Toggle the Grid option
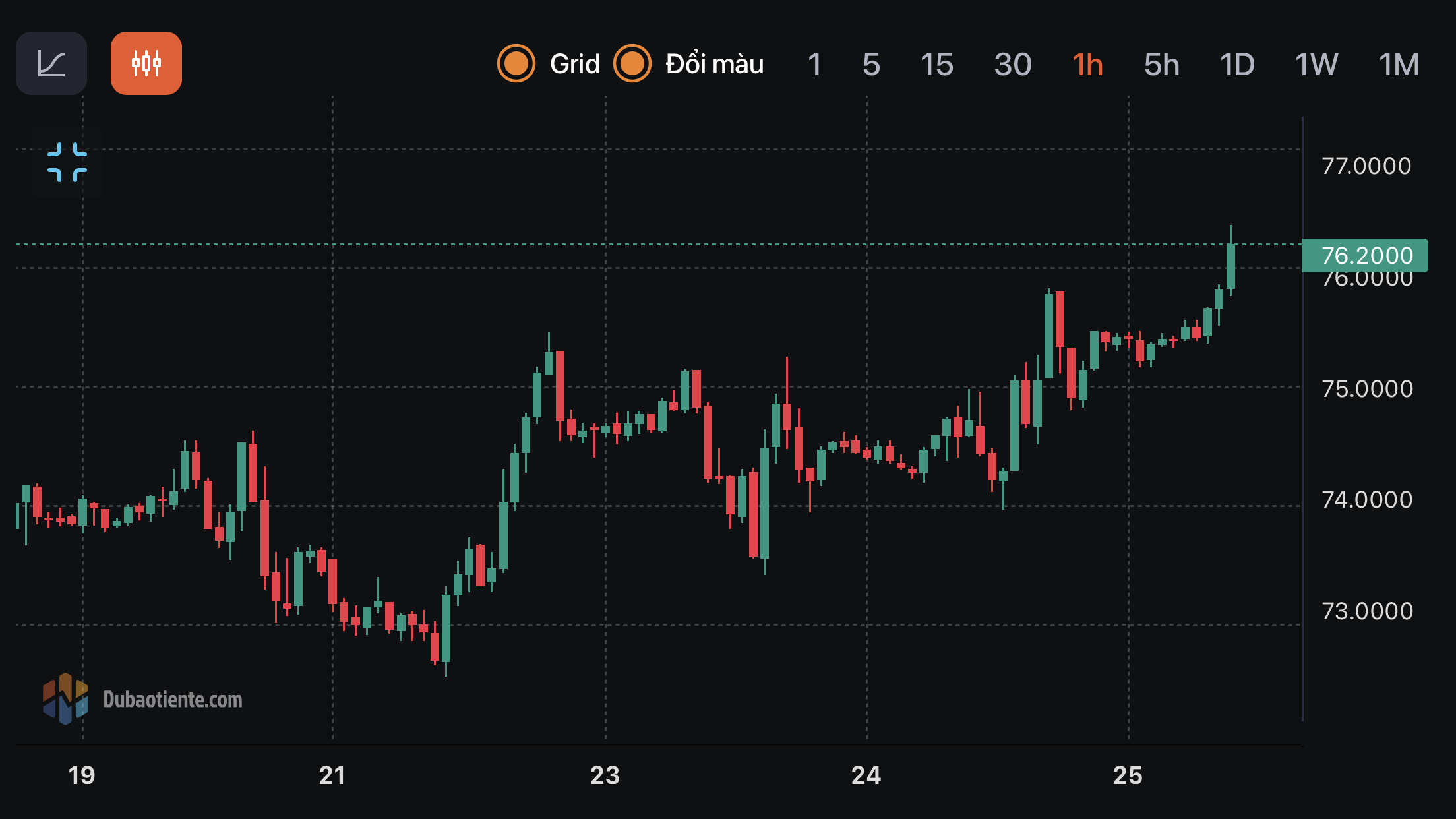 (516, 64)
